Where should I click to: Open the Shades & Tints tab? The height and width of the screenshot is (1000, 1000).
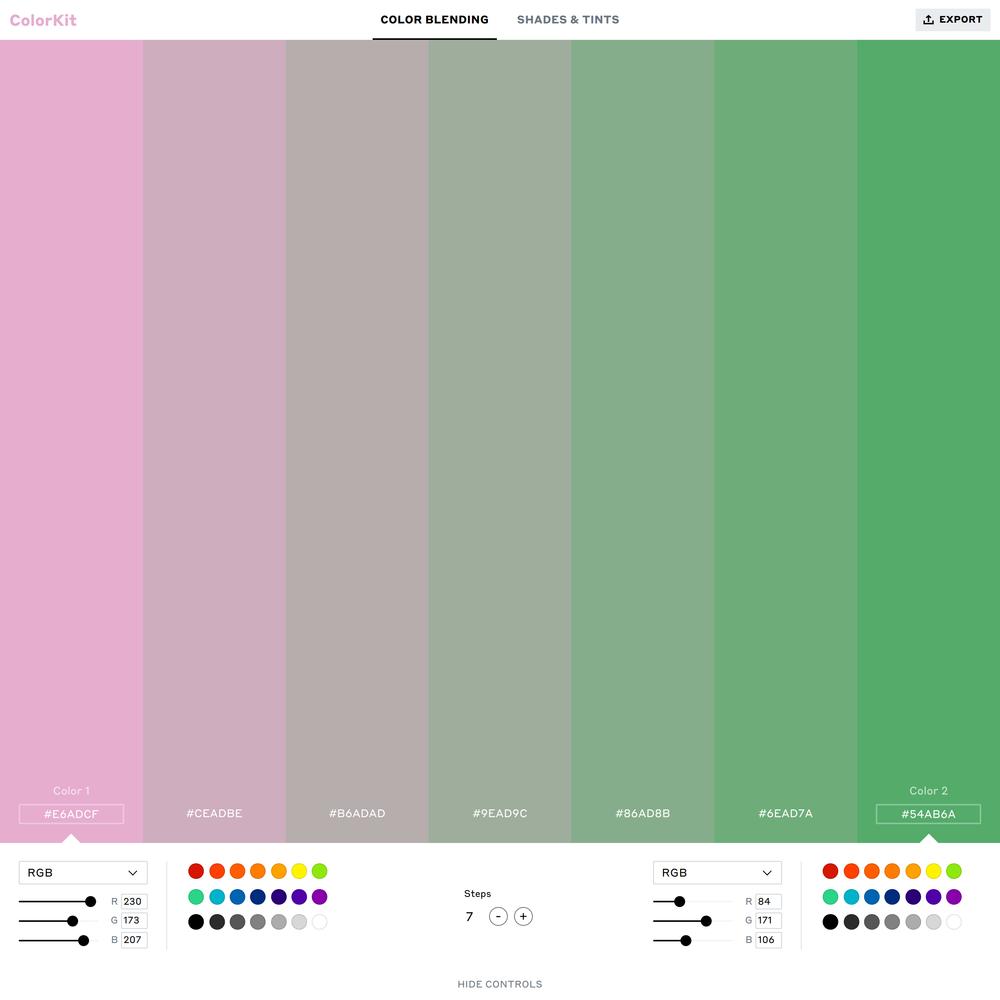(x=568, y=20)
